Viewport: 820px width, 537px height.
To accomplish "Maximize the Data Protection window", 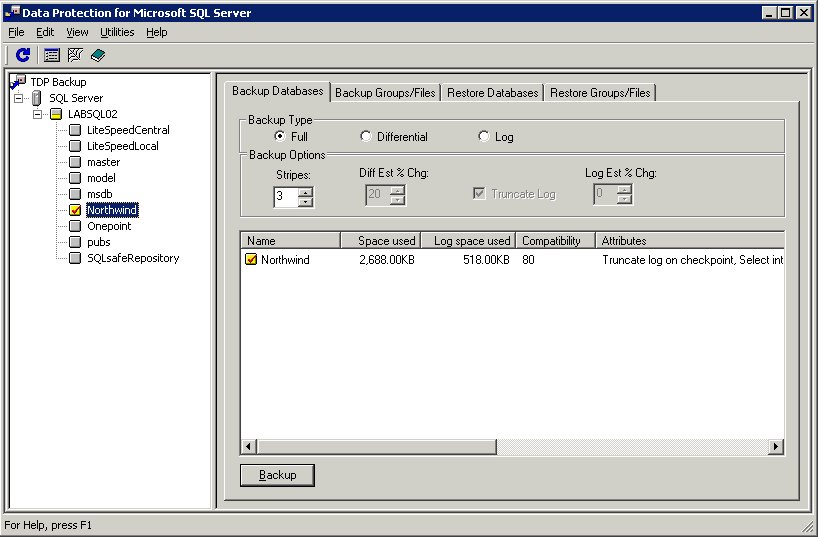I will [x=785, y=13].
